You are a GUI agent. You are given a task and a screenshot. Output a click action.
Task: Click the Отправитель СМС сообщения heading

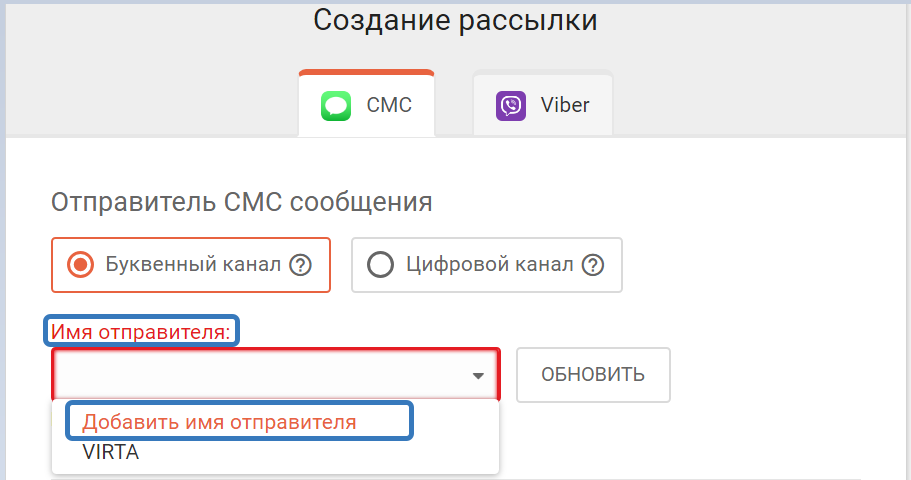tap(241, 202)
